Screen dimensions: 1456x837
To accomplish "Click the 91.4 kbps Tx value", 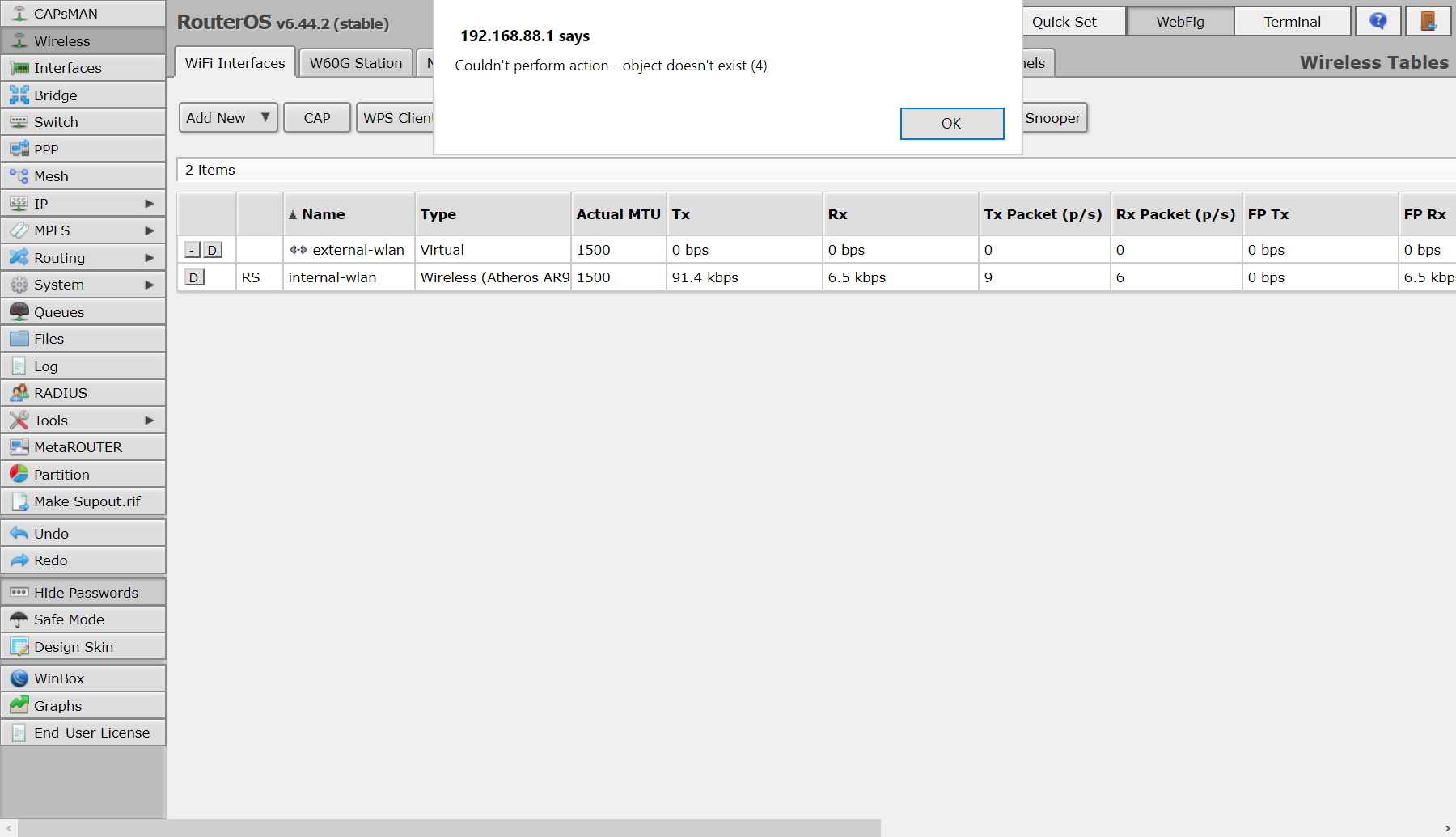I will pyautogui.click(x=705, y=277).
